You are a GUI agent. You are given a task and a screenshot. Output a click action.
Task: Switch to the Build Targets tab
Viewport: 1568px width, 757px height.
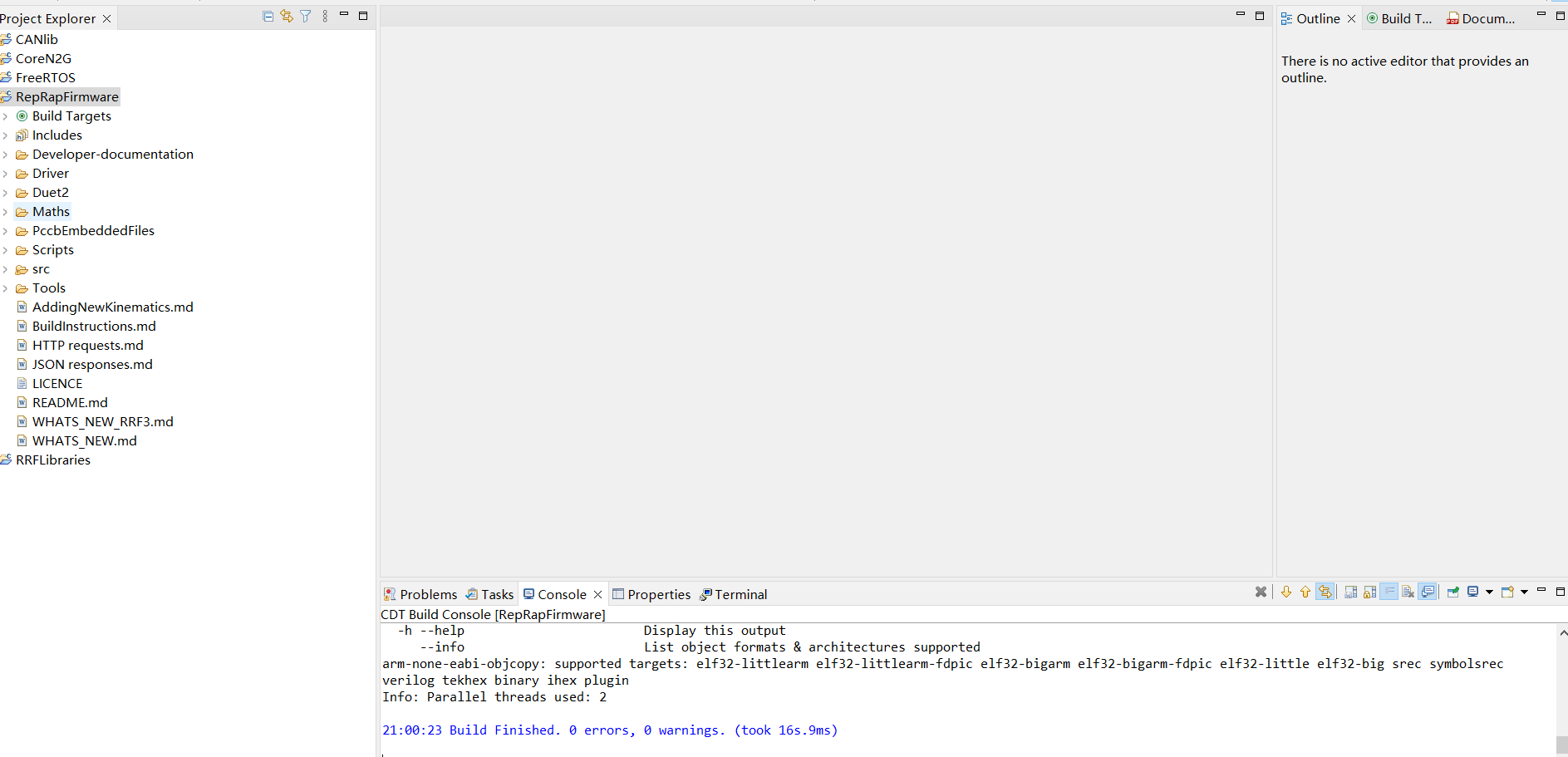pyautogui.click(x=1399, y=18)
